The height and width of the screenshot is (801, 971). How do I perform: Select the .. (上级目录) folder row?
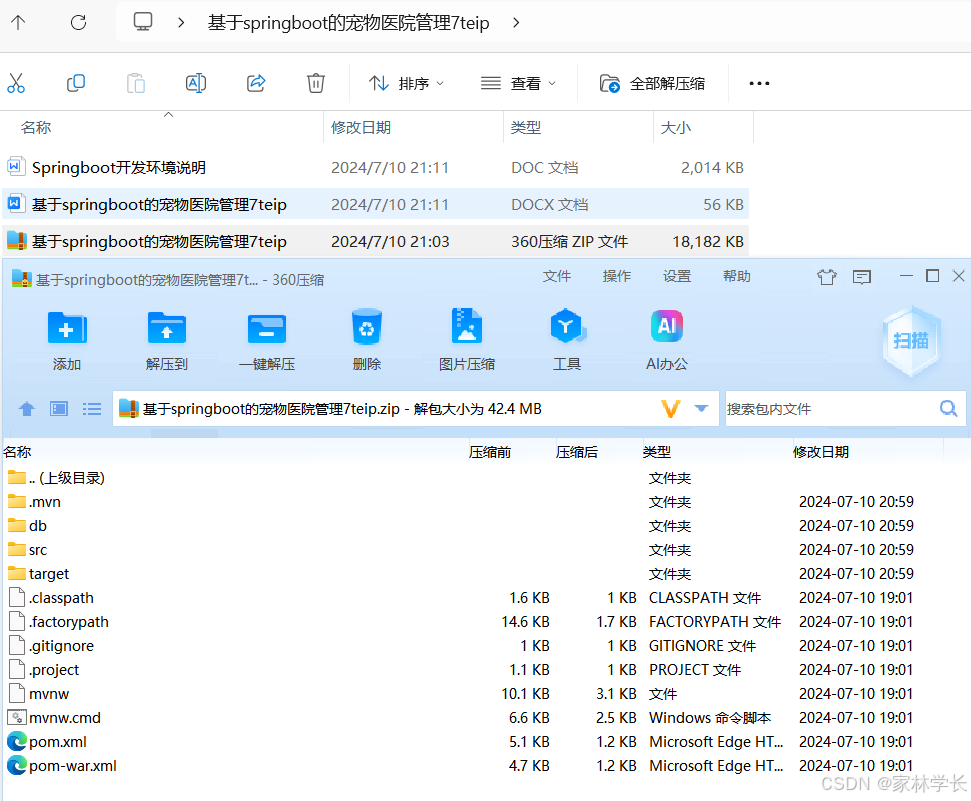click(x=57, y=478)
